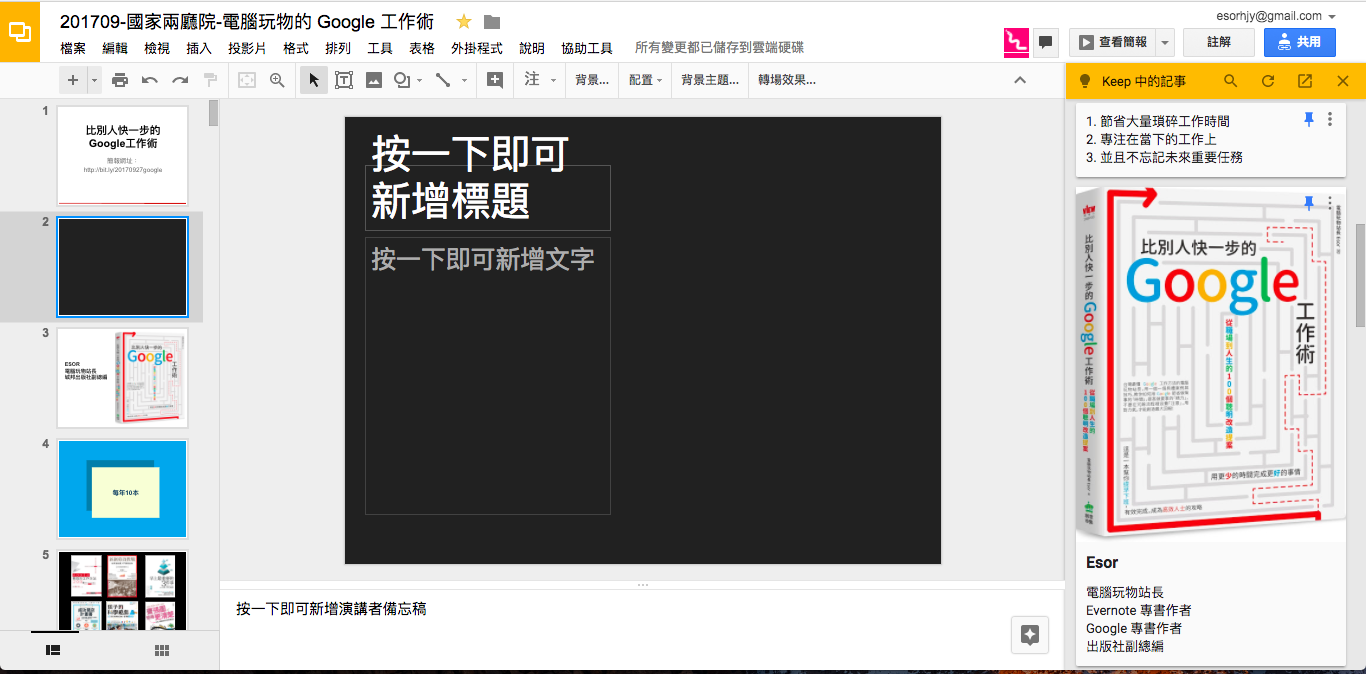Viewport: 1366px width, 674px height.
Task: Open the 注 input tools dropdown
Action: coord(540,80)
